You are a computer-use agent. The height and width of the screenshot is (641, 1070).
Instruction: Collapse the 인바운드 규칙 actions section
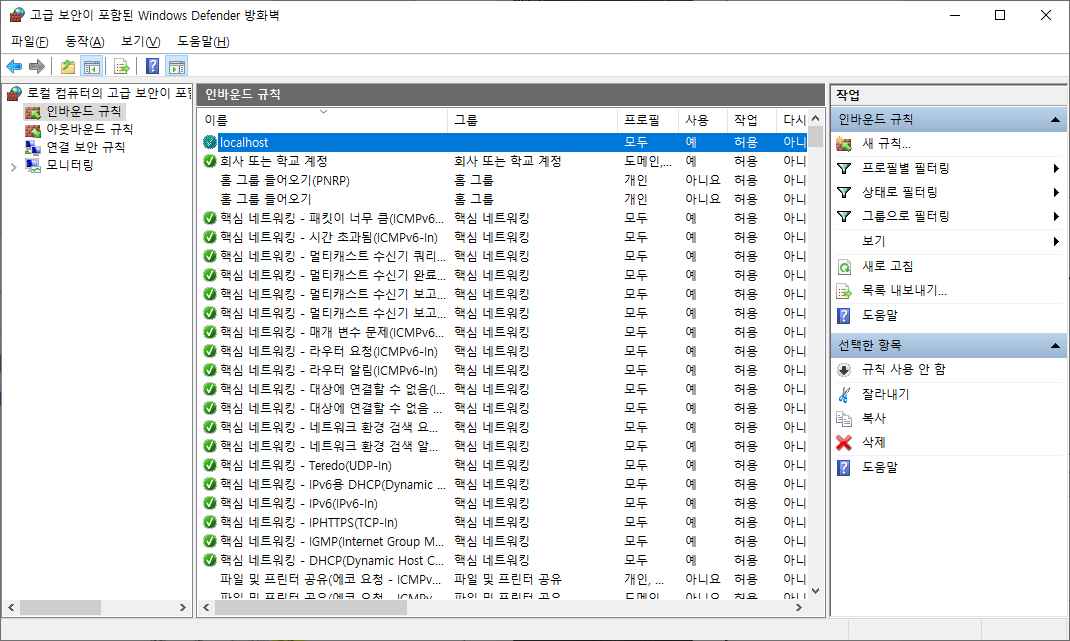point(1055,120)
